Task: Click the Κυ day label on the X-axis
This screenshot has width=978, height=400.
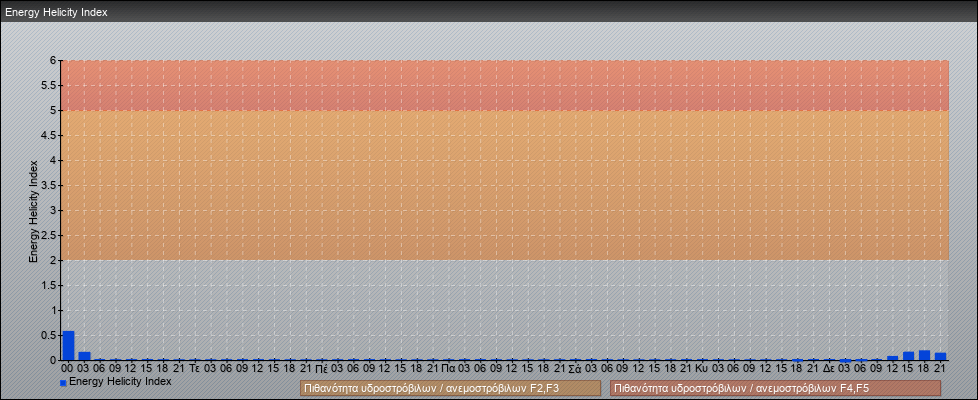Action: click(702, 368)
